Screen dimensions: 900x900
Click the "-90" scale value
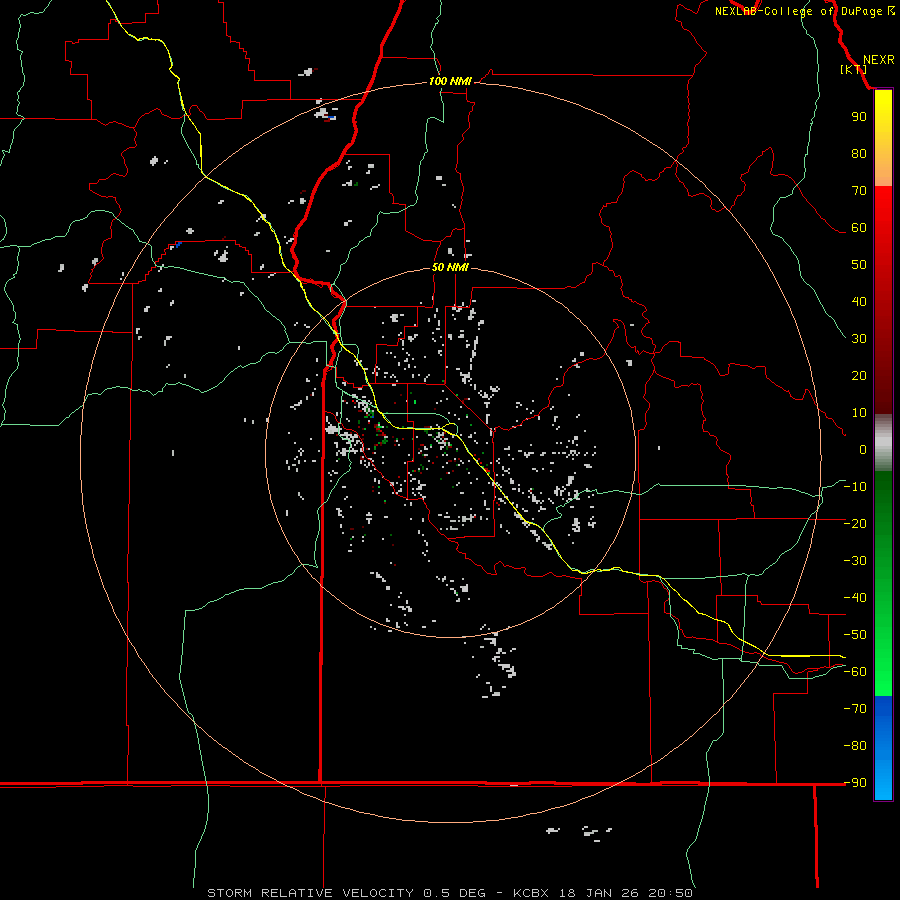pyautogui.click(x=855, y=783)
